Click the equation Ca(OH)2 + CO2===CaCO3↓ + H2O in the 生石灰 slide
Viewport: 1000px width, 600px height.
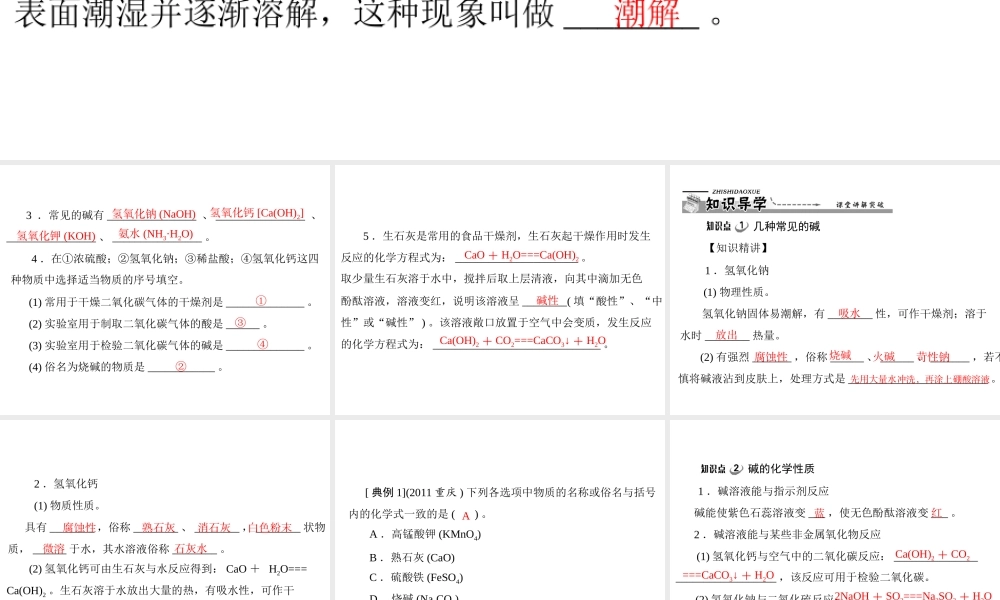pyautogui.click(x=523, y=341)
